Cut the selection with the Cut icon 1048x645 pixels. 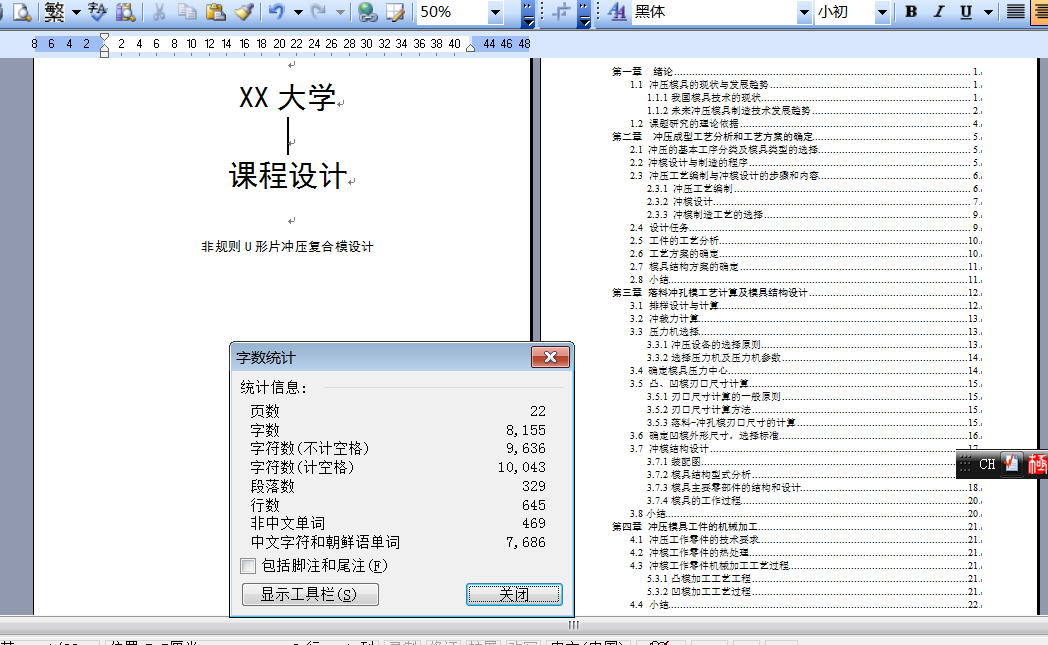coord(158,12)
